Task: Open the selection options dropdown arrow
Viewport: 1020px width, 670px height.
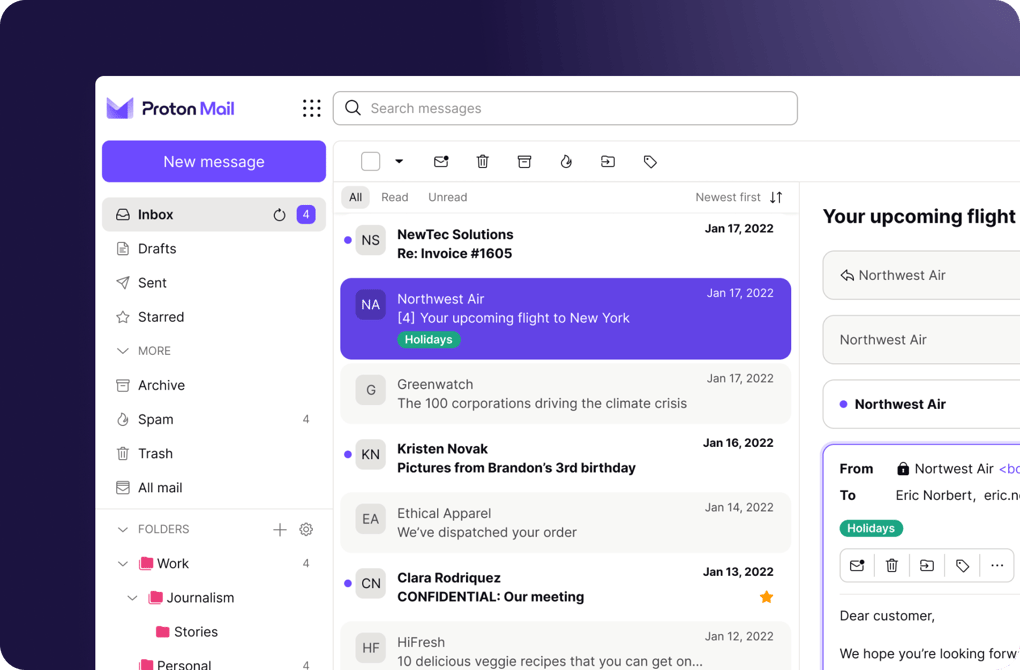Action: (x=399, y=162)
